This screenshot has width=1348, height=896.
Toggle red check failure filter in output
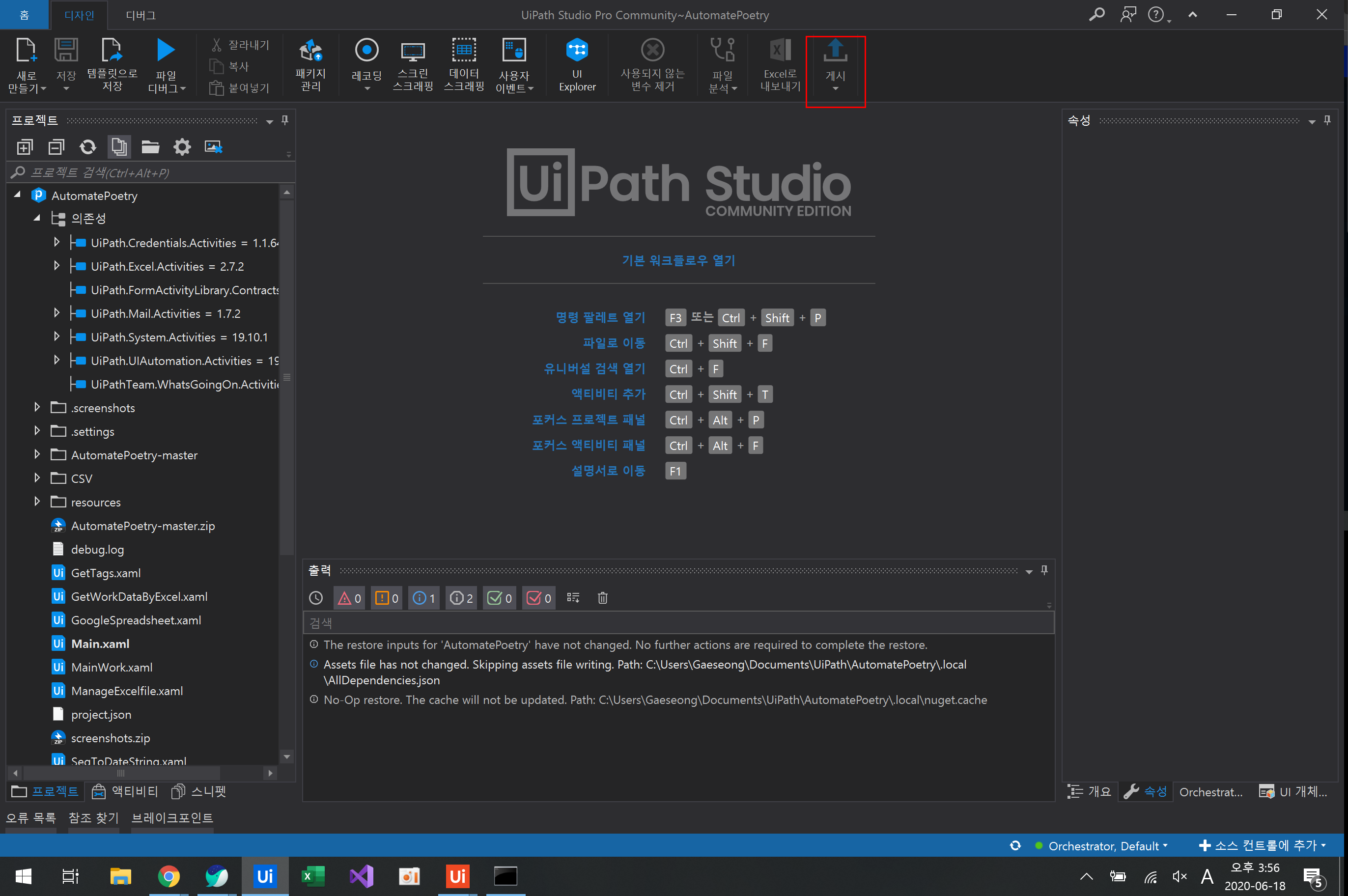tap(538, 598)
